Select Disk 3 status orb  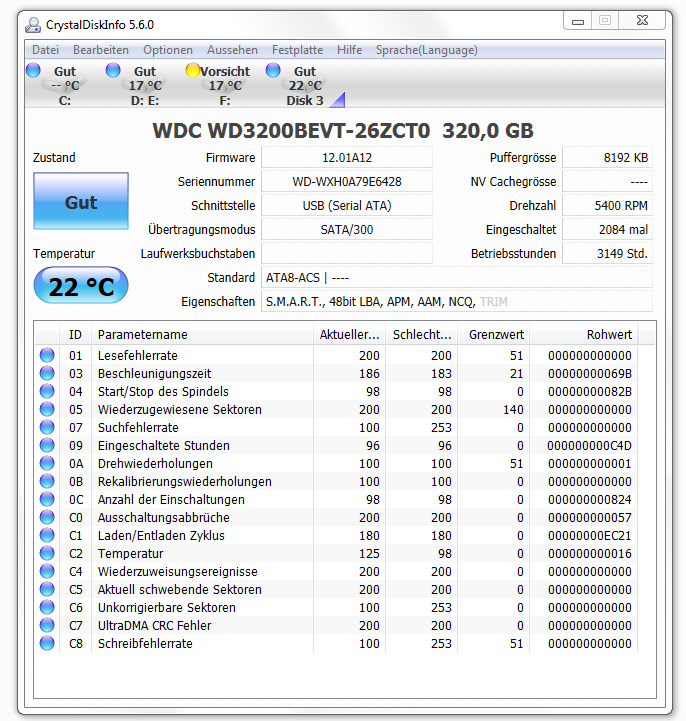[273, 70]
